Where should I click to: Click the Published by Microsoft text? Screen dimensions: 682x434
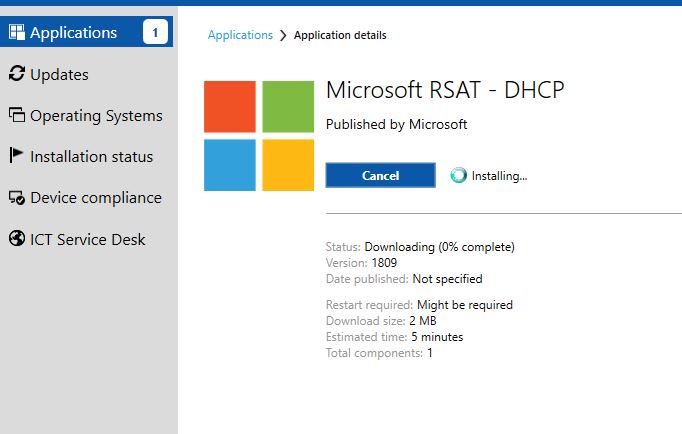(x=396, y=124)
